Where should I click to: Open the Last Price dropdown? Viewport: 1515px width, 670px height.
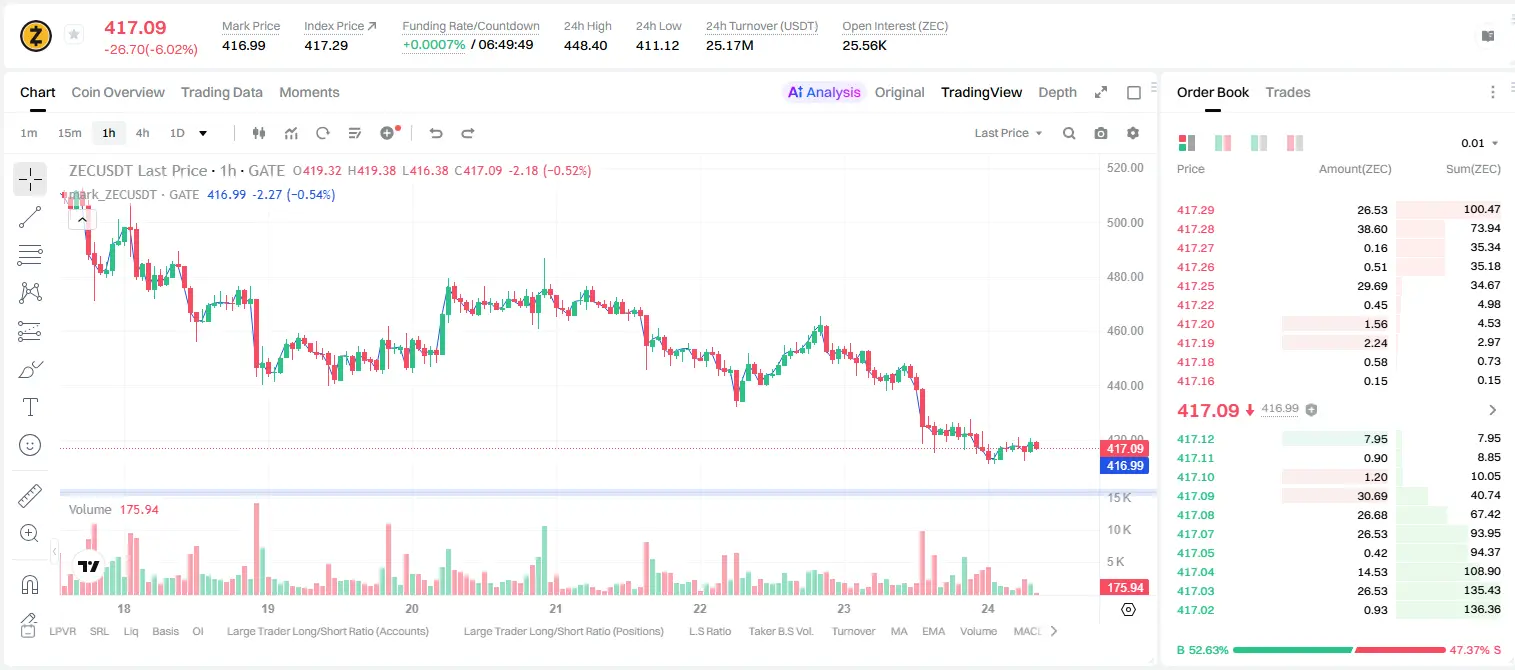click(1008, 133)
